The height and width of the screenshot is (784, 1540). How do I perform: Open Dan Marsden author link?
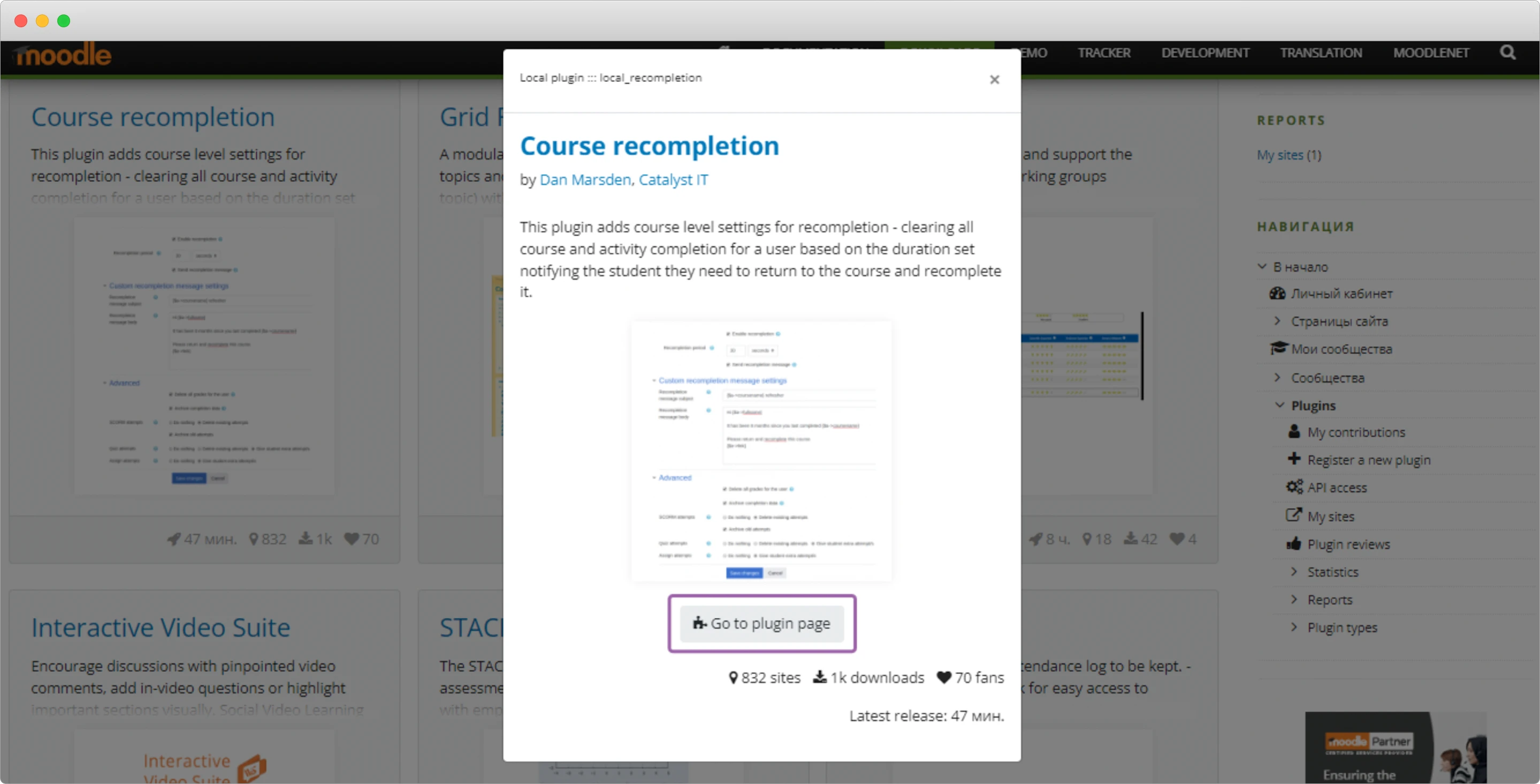[585, 180]
